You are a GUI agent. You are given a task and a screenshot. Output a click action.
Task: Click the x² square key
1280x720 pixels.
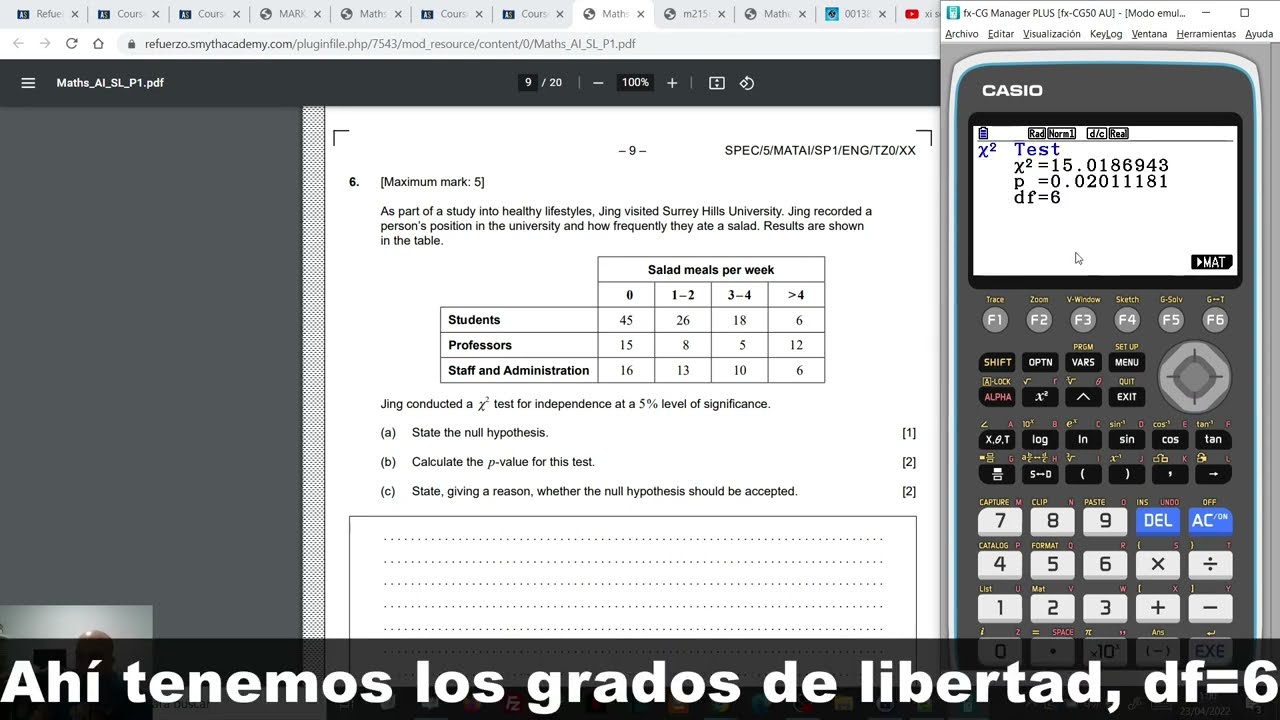click(1040, 397)
